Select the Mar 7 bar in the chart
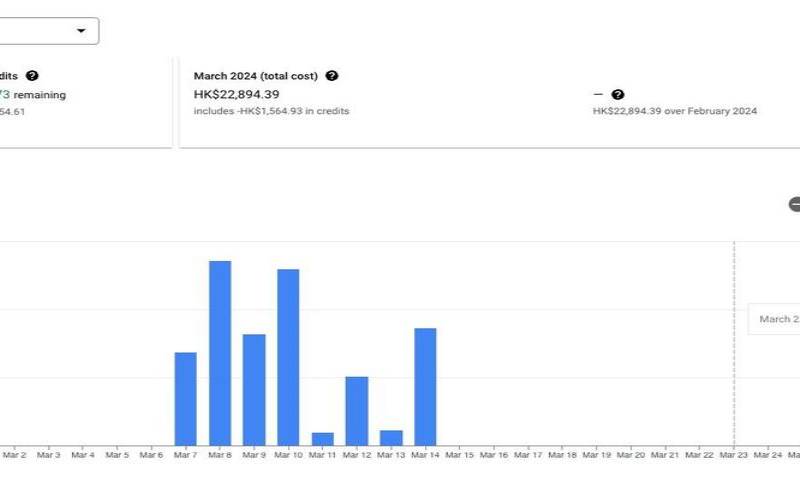This screenshot has height=500, width=800. pyautogui.click(x=185, y=398)
